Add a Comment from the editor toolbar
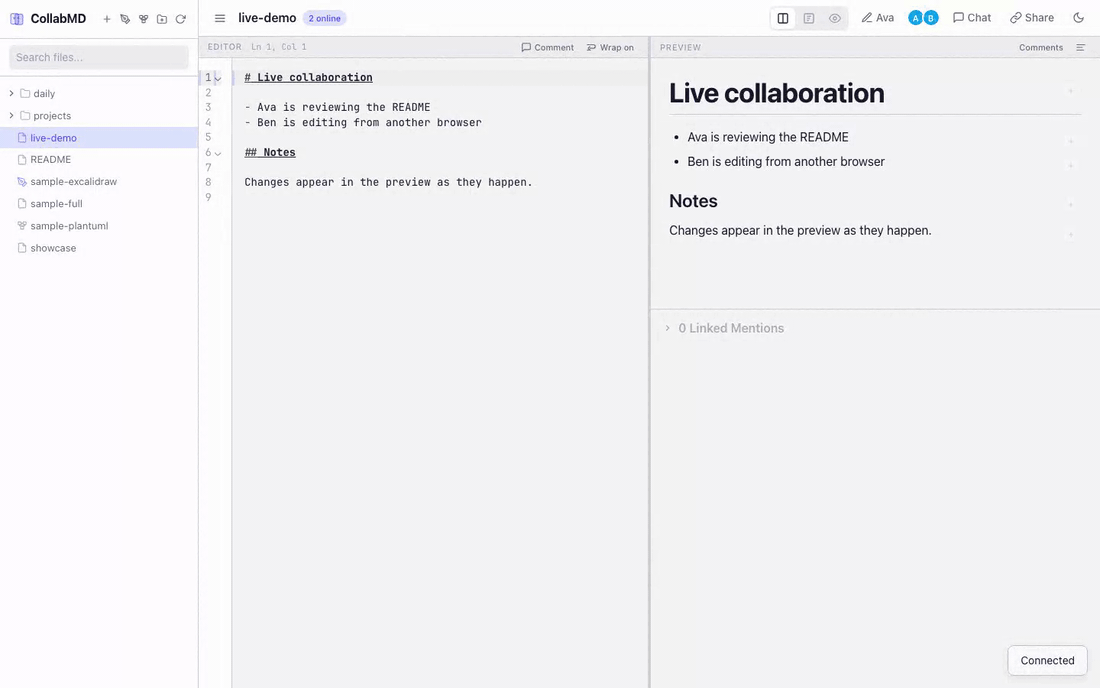 547,47
